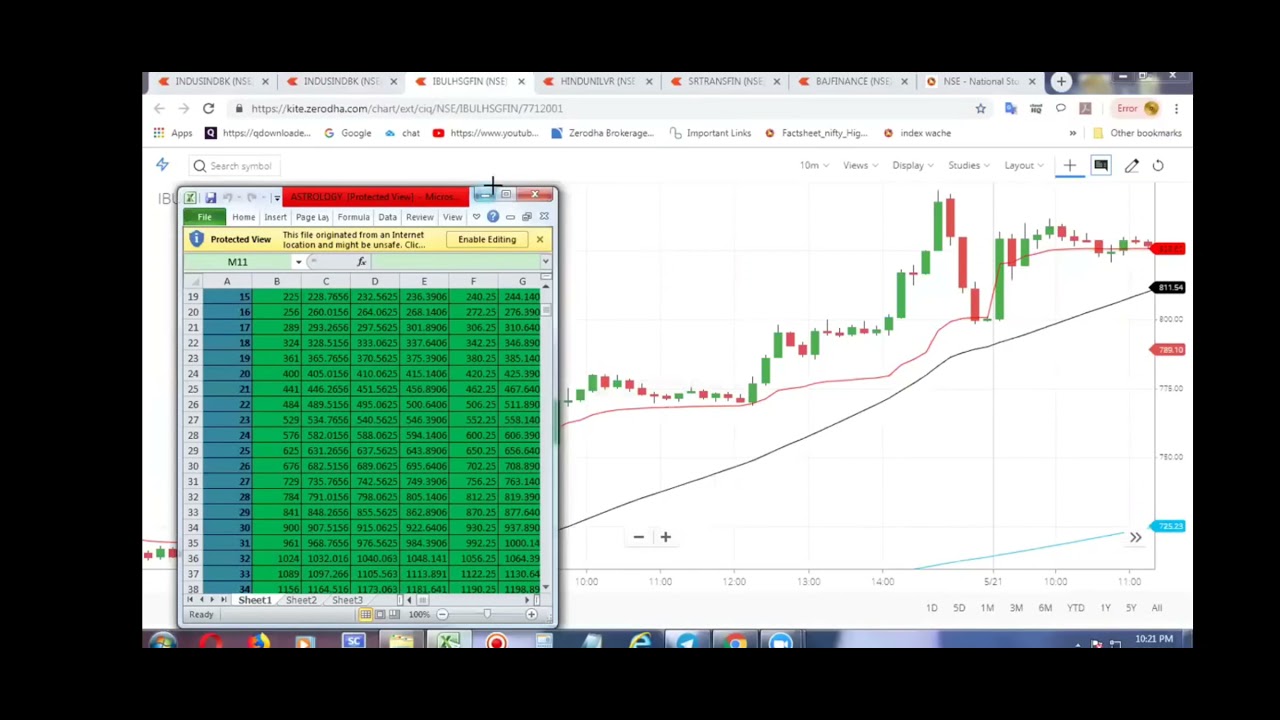Switch to NSE - National Stock tab
Screen dimensions: 1280x720
pyautogui.click(x=981, y=81)
